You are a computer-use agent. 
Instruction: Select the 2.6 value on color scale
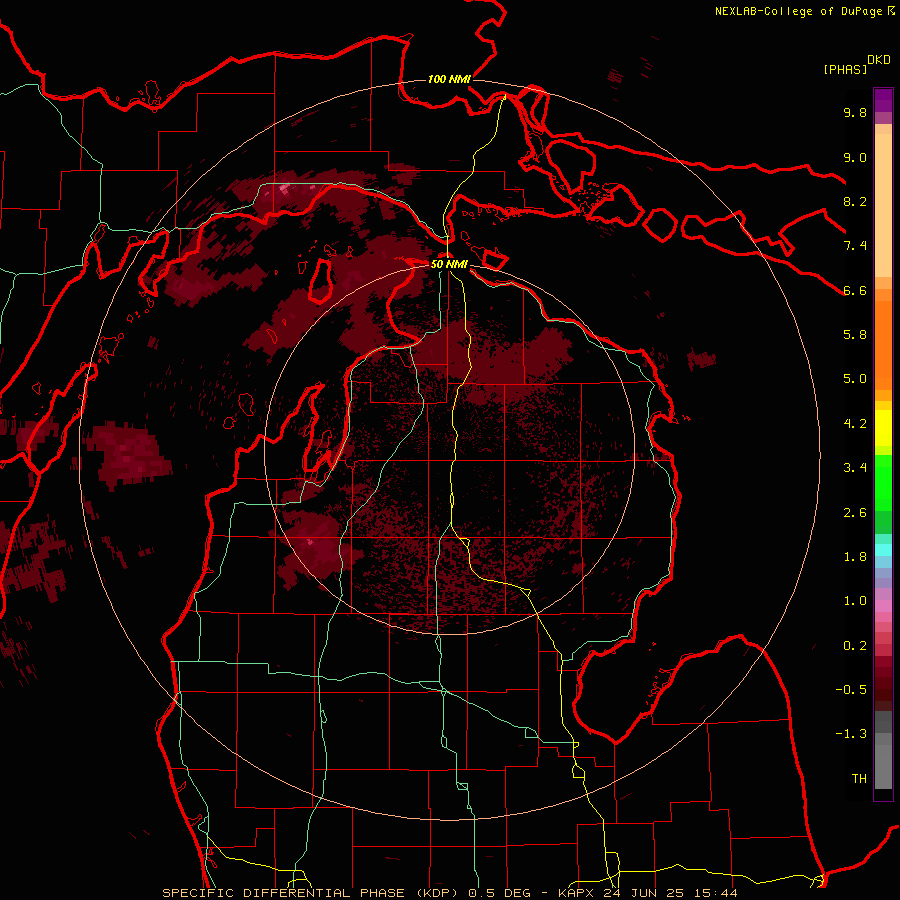[855, 513]
